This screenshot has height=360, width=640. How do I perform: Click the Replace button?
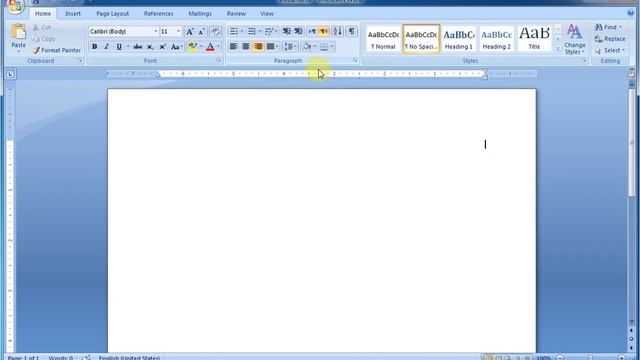[x=610, y=39]
